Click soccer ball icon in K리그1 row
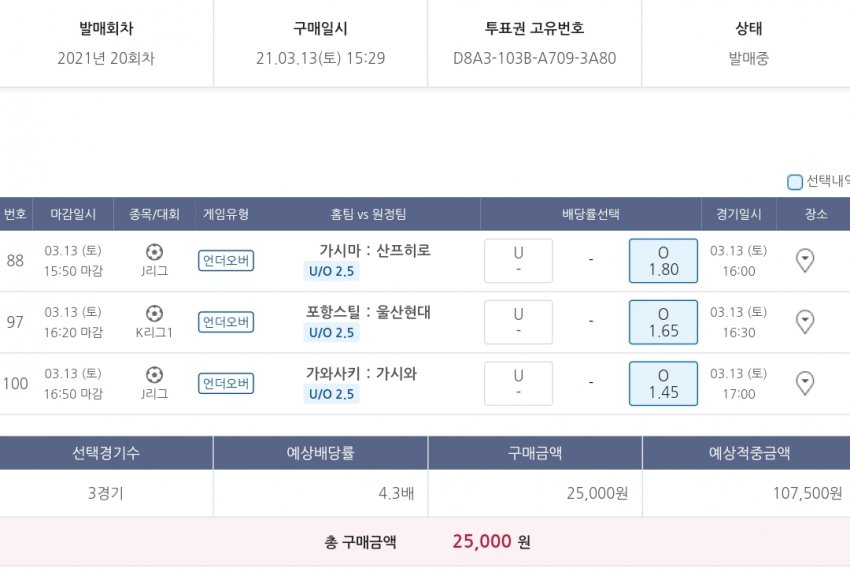Viewport: 850px width, 575px height. point(154,313)
